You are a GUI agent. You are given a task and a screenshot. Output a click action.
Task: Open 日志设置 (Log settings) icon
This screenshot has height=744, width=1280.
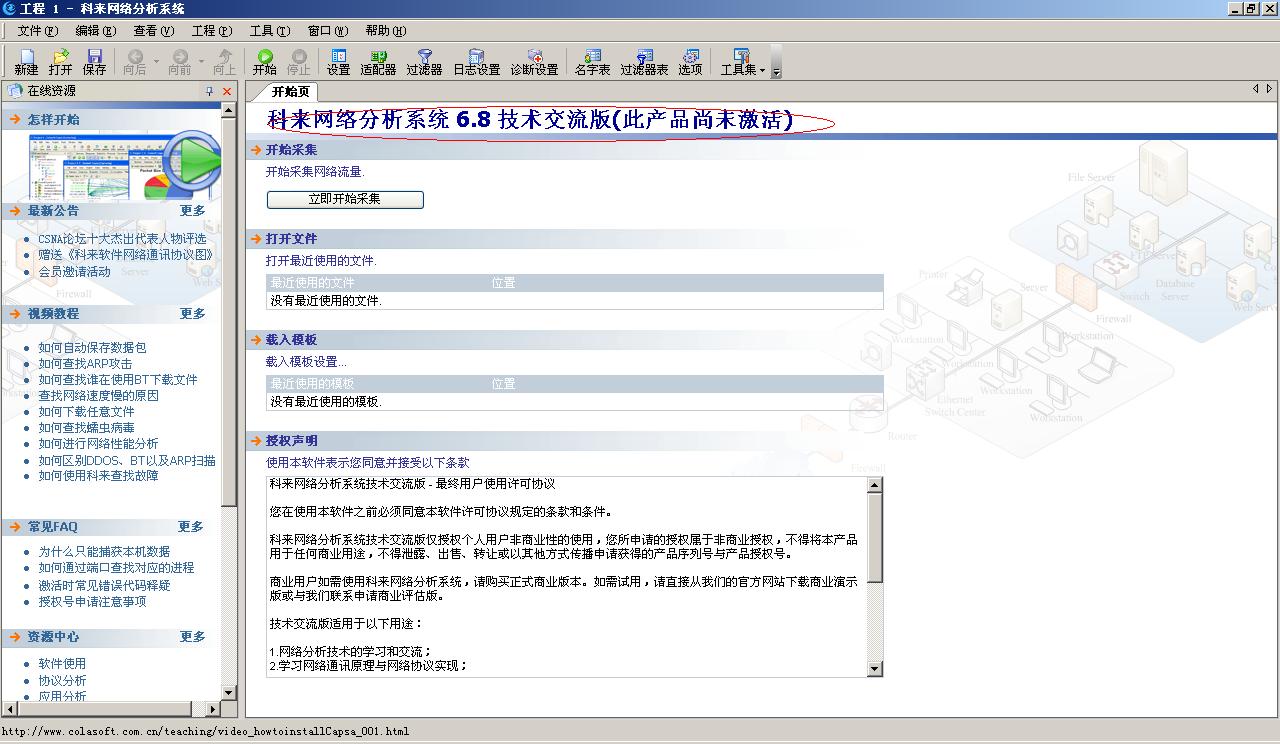(x=476, y=62)
